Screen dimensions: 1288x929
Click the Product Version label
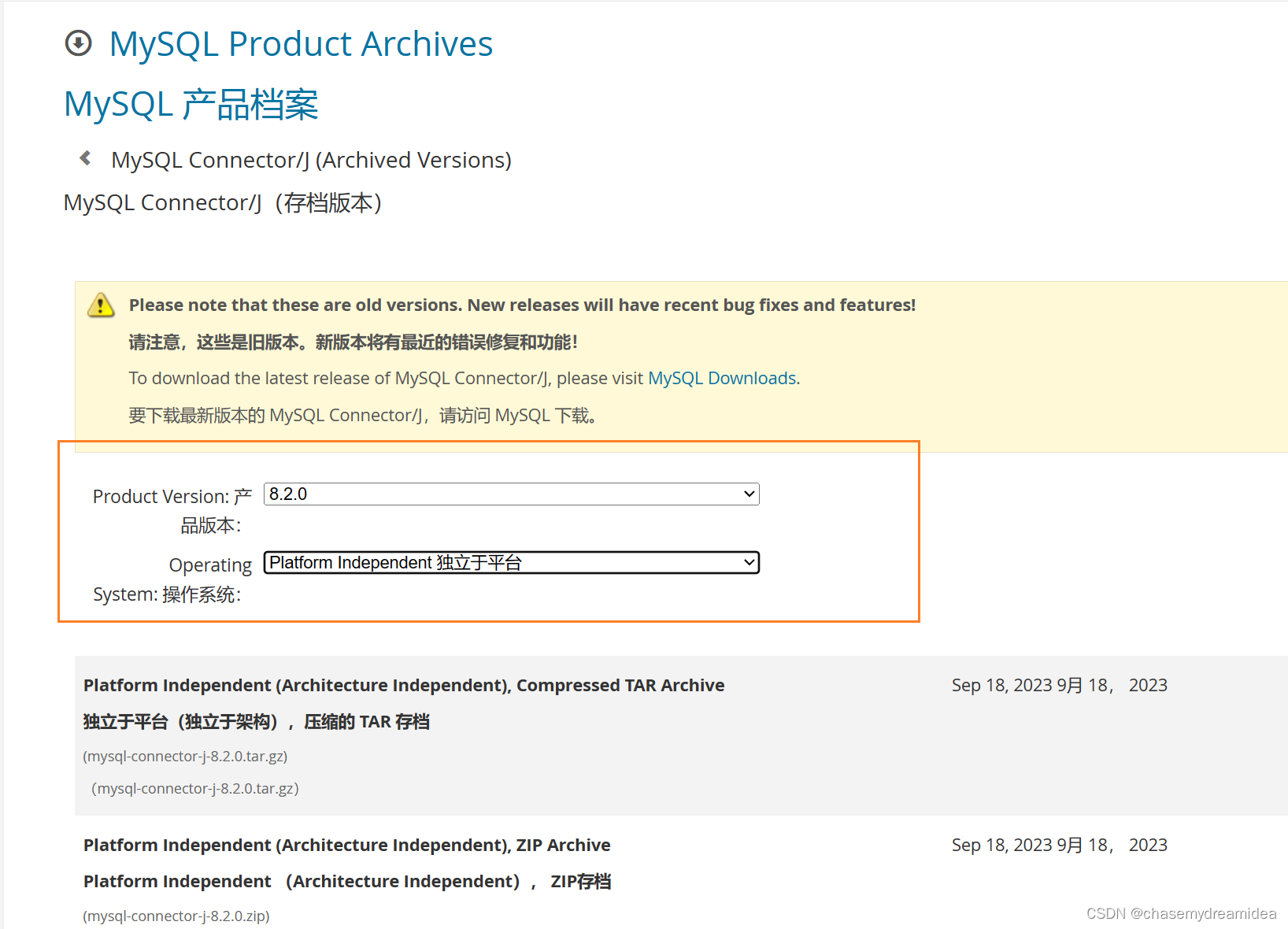pos(172,510)
